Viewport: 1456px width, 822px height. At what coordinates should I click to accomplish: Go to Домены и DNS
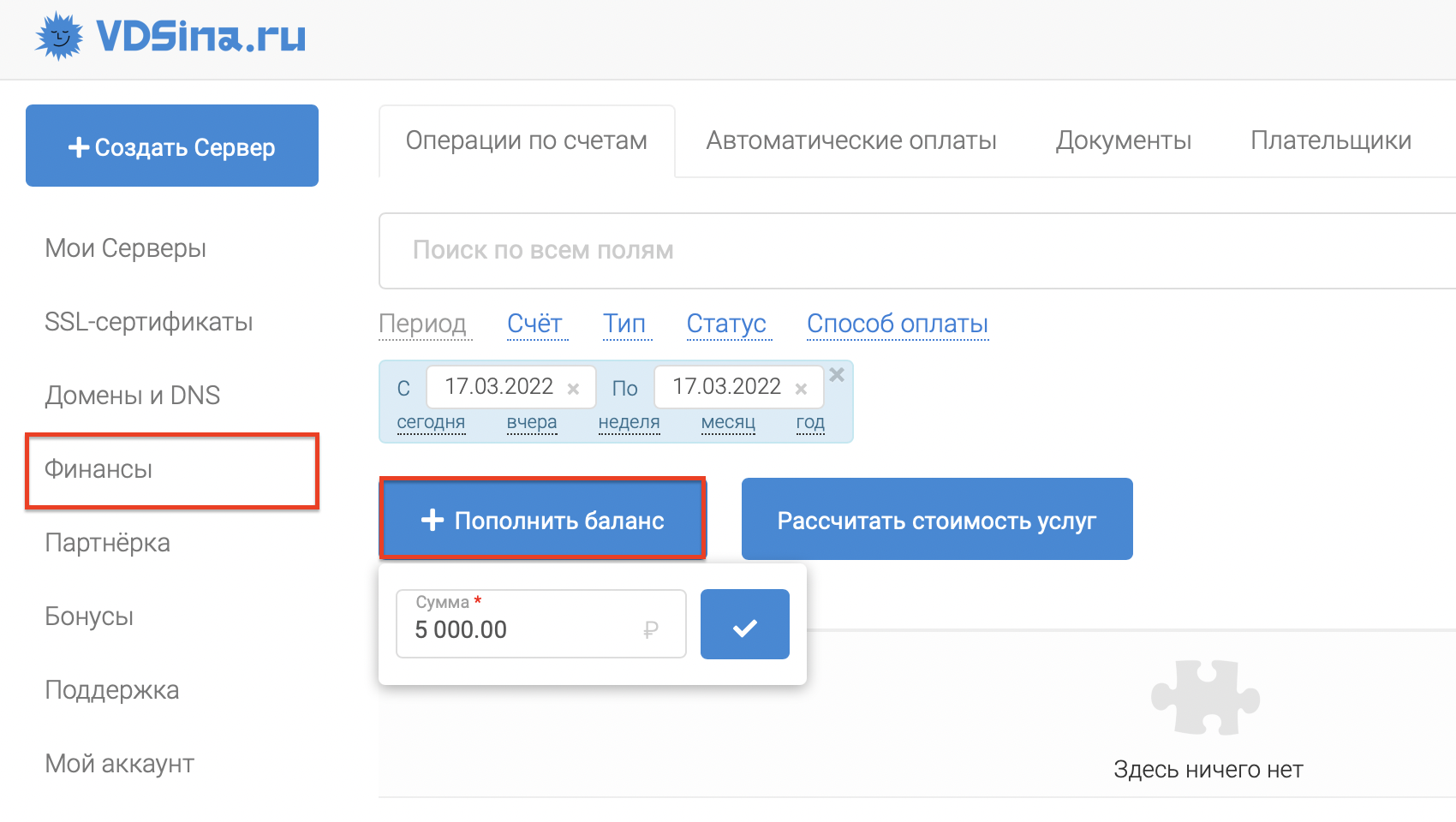133,396
